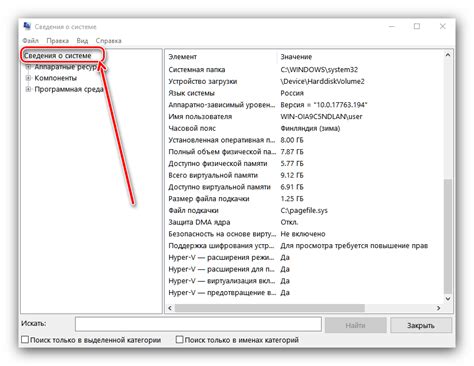Click the Сведения о системе title bar icon
474x366 pixels.
[27, 26]
